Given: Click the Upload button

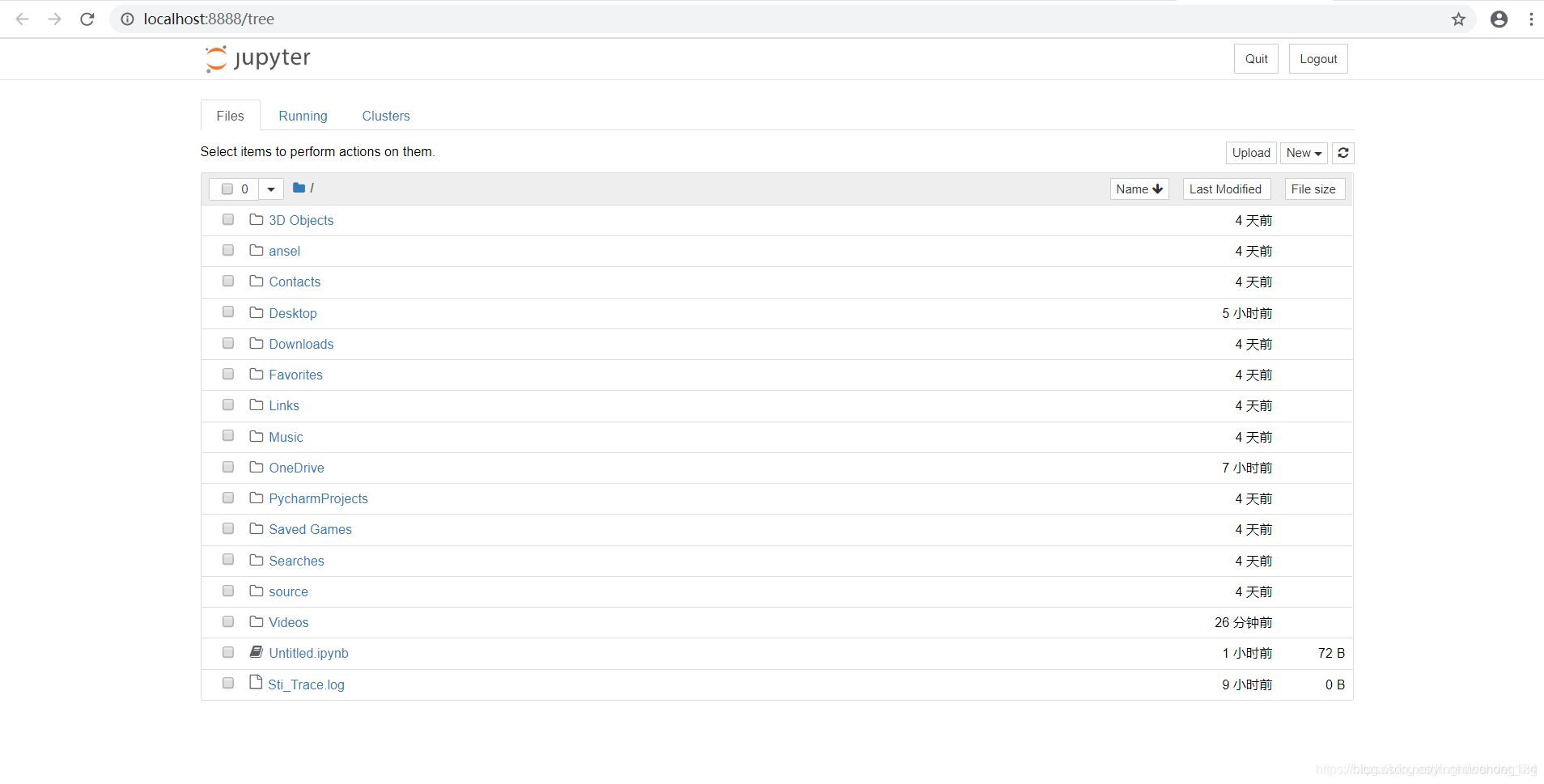Looking at the screenshot, I should tap(1251, 153).
